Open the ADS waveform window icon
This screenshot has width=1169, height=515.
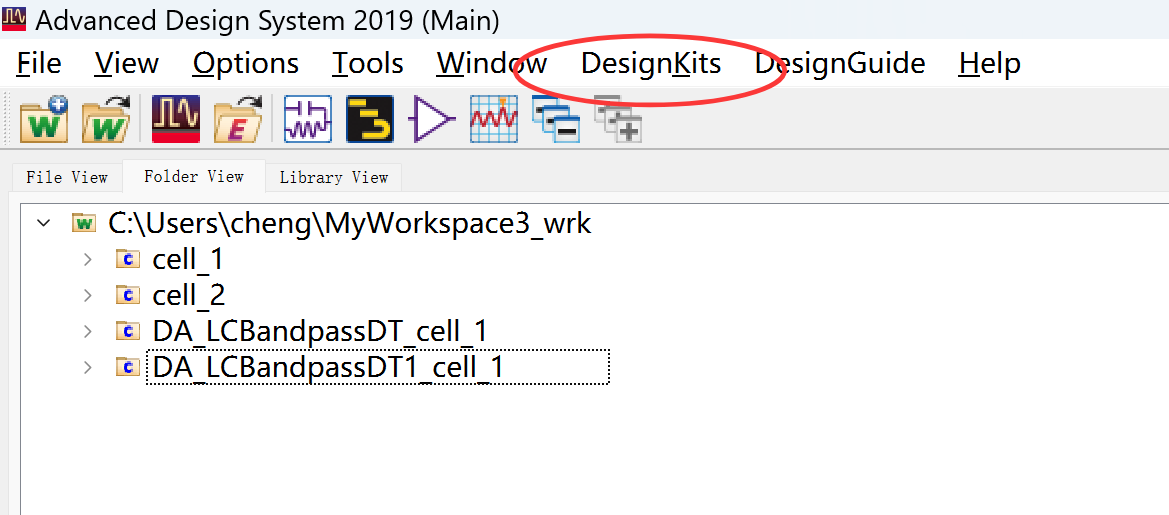175,119
